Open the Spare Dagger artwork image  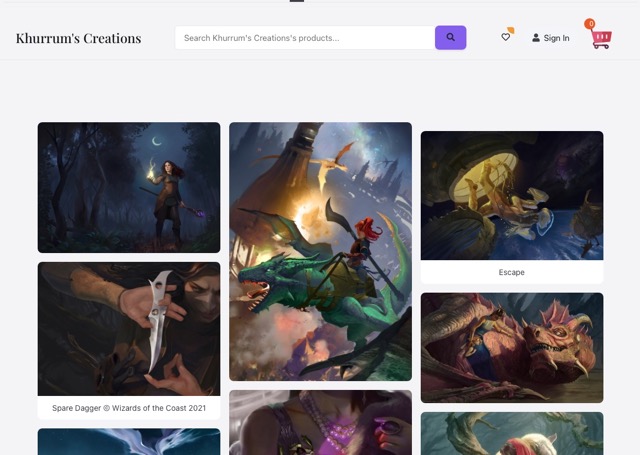(x=129, y=328)
